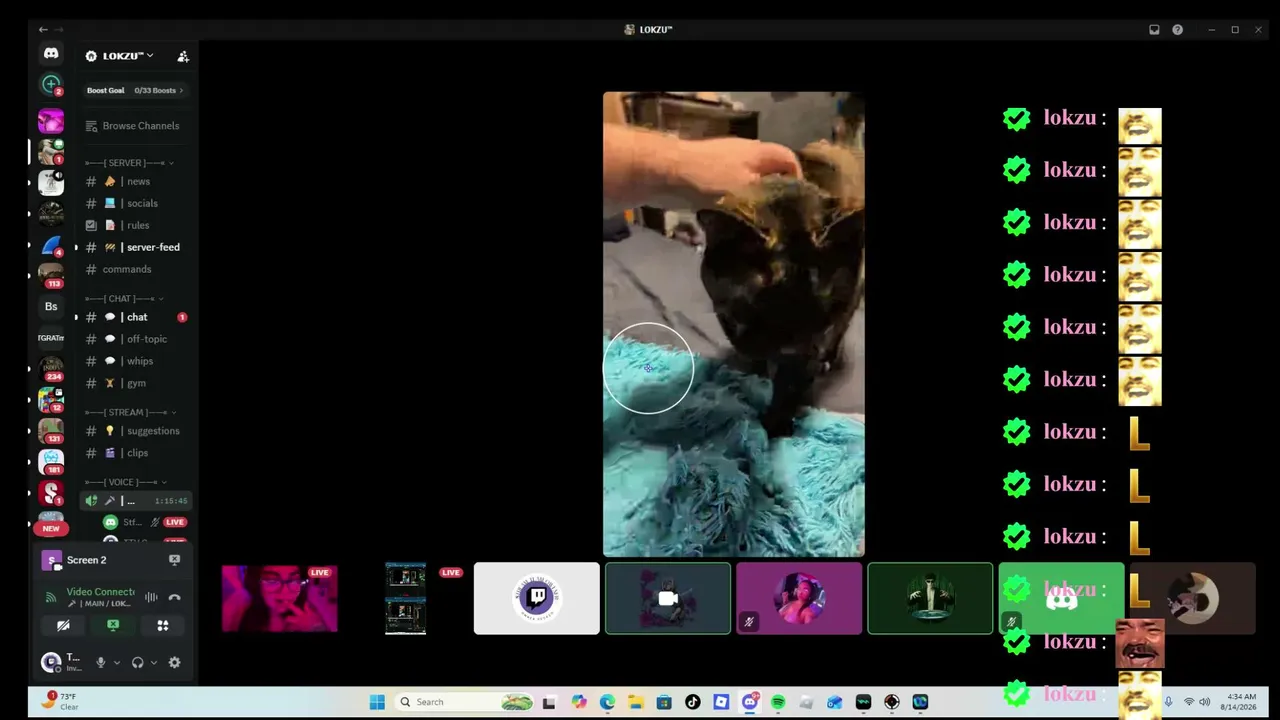Disconnect from the voice channel
This screenshot has height=720, width=1280.
(174, 597)
